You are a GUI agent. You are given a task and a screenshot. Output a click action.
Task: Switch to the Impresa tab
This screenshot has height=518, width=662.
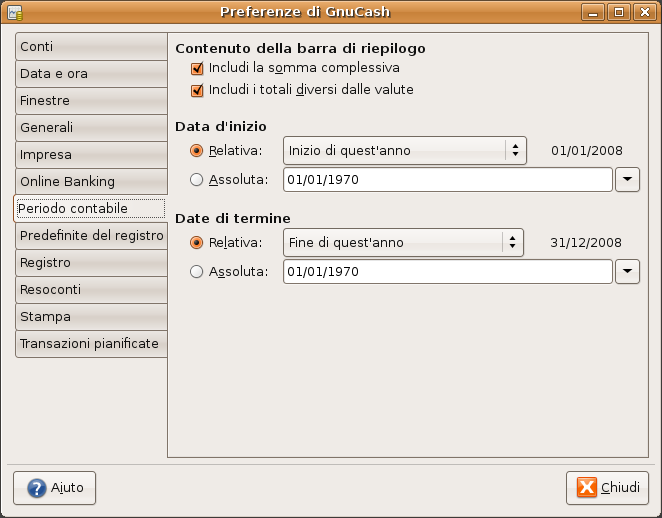pyautogui.click(x=91, y=155)
